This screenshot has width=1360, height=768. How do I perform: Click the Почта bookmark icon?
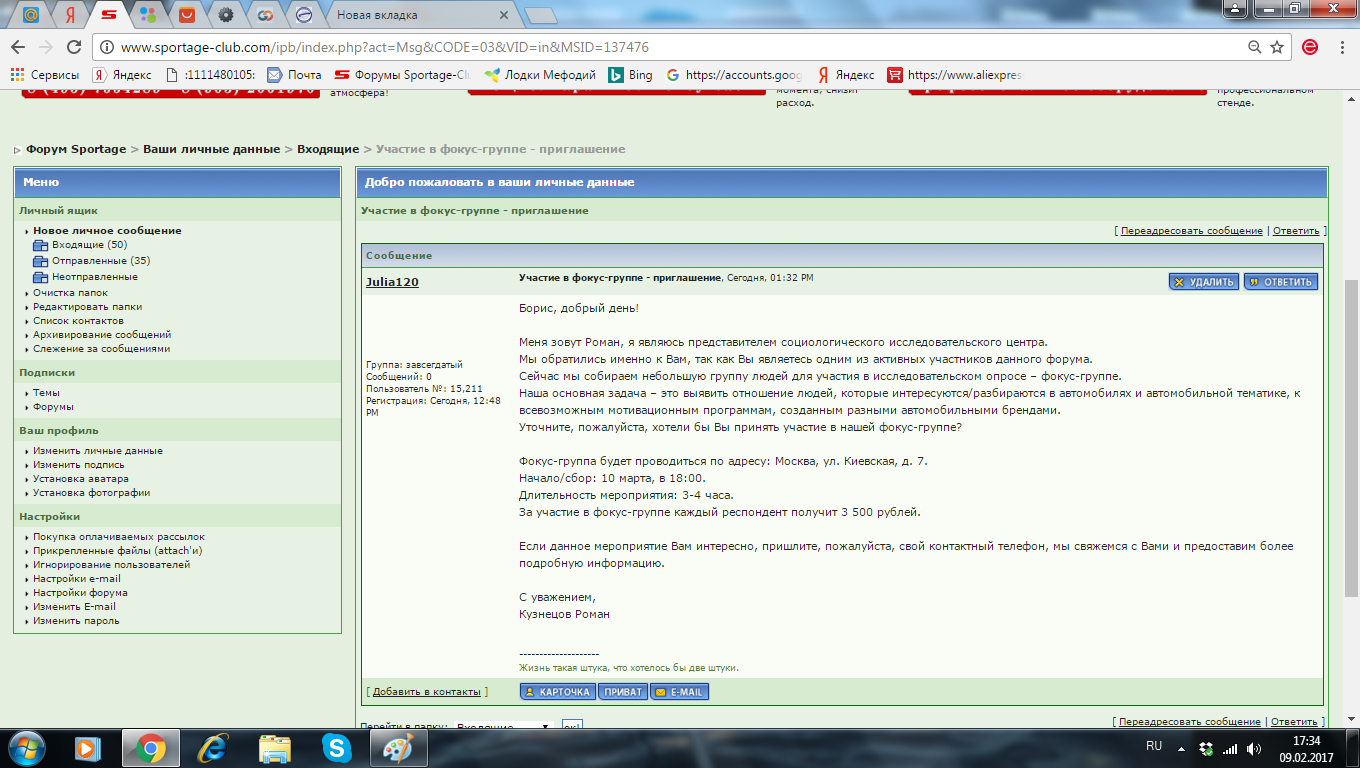pos(275,75)
